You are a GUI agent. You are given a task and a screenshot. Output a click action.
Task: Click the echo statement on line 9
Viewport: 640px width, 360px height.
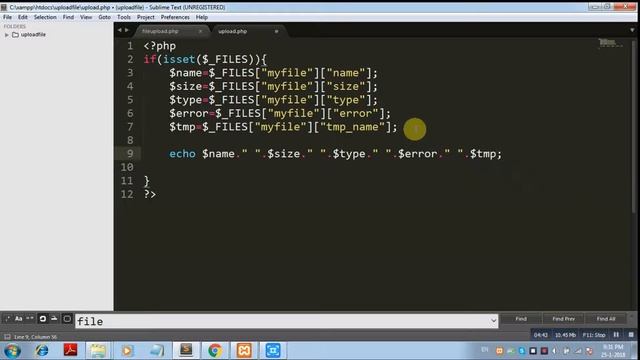tap(336, 154)
